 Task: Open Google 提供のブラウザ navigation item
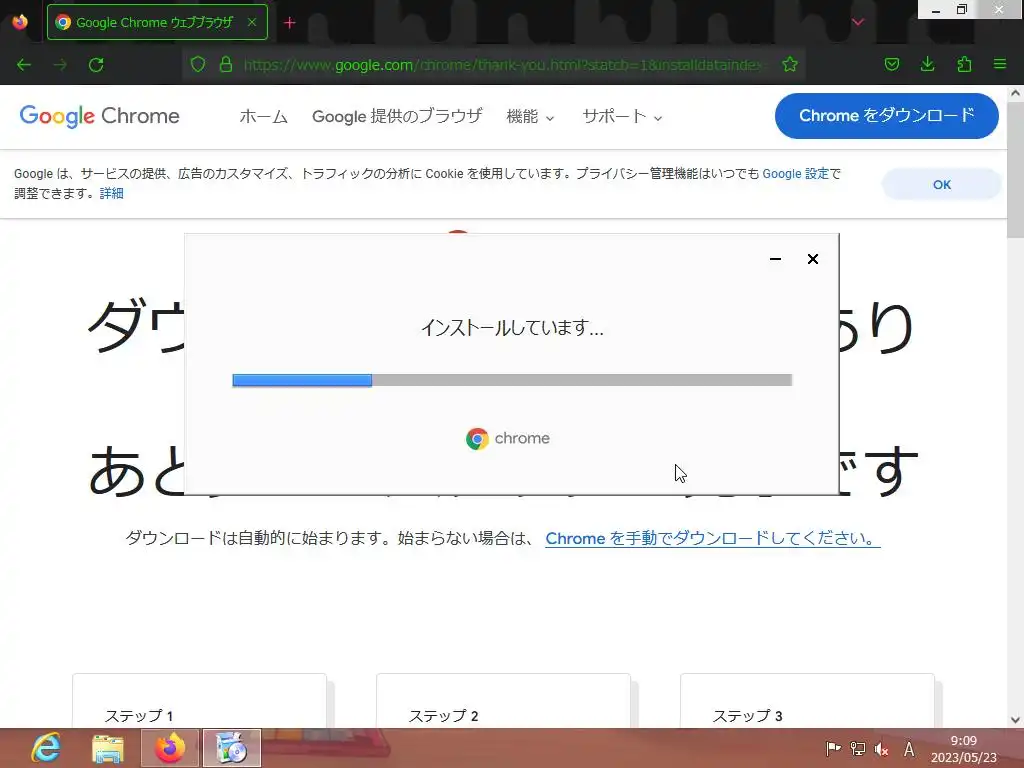click(397, 116)
